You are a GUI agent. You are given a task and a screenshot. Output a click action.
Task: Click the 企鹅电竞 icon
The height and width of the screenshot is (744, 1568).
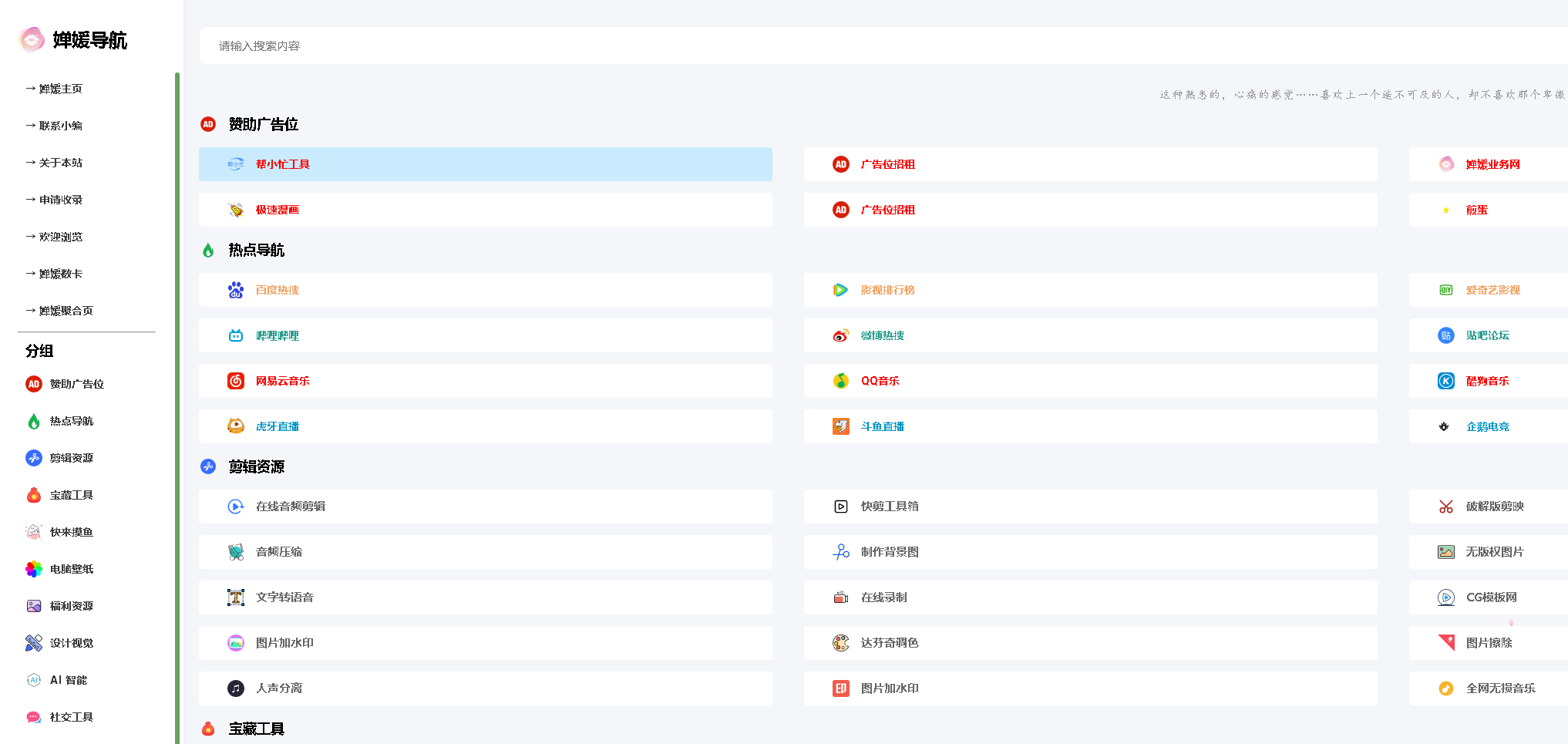1444,426
